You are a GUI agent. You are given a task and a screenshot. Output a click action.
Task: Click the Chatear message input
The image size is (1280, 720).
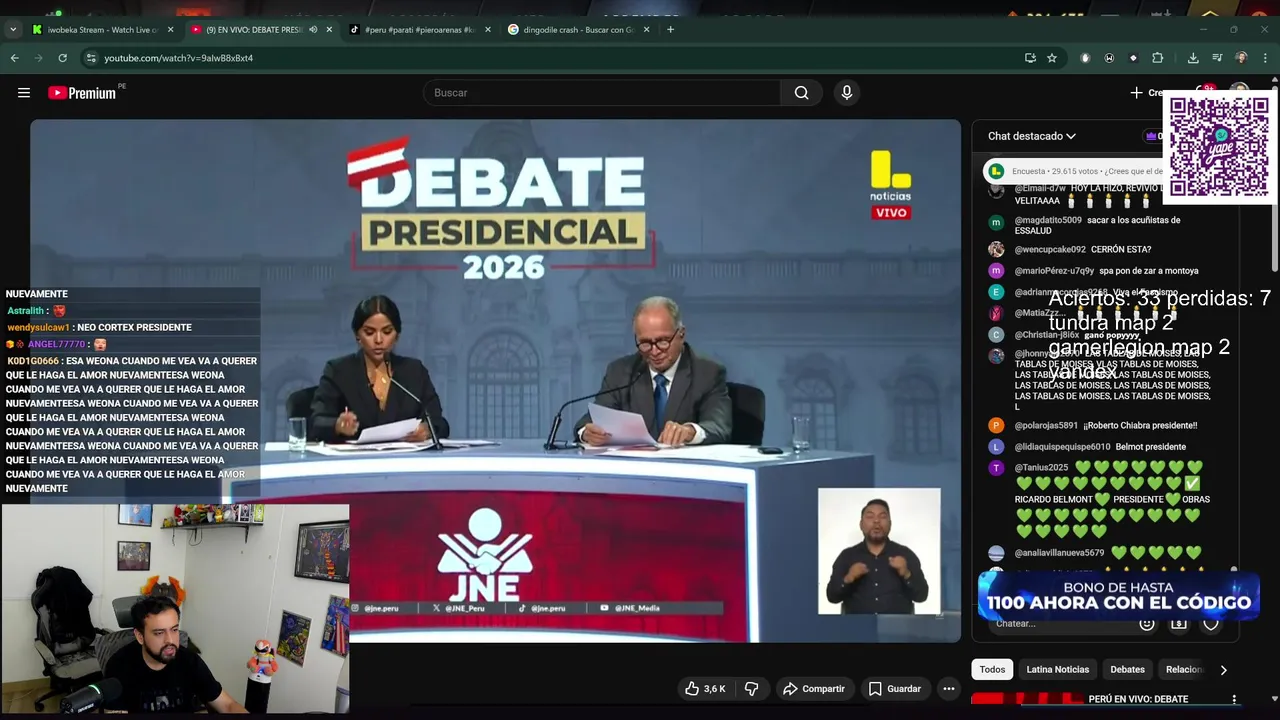[1060, 624]
